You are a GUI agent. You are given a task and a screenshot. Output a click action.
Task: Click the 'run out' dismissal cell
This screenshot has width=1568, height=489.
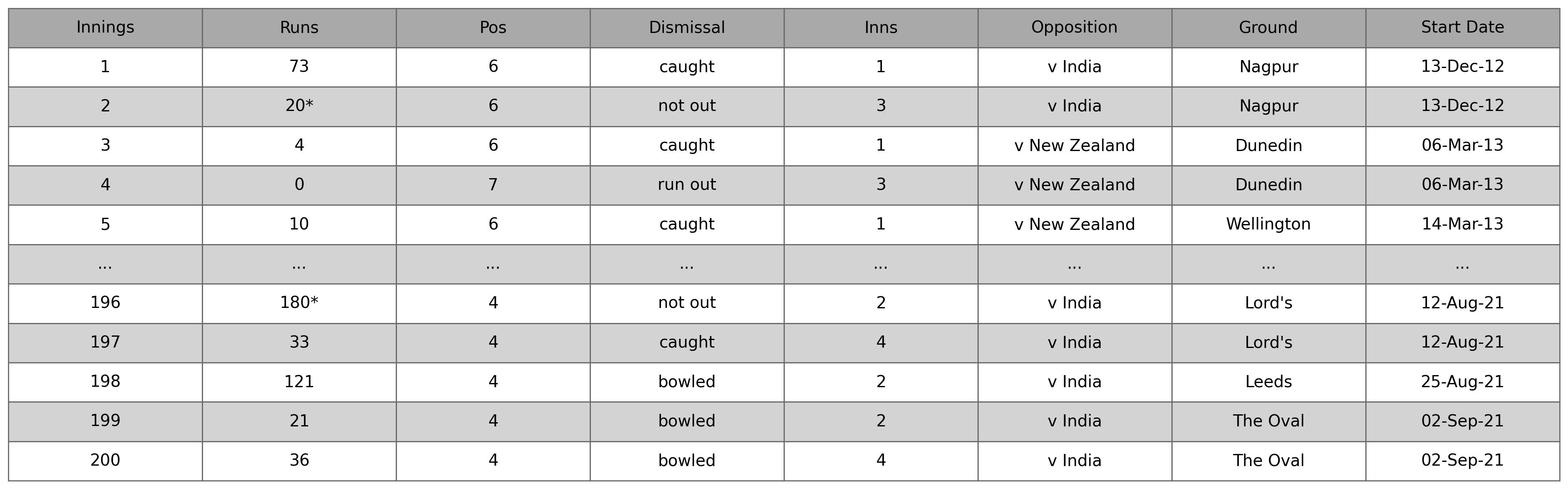(686, 184)
